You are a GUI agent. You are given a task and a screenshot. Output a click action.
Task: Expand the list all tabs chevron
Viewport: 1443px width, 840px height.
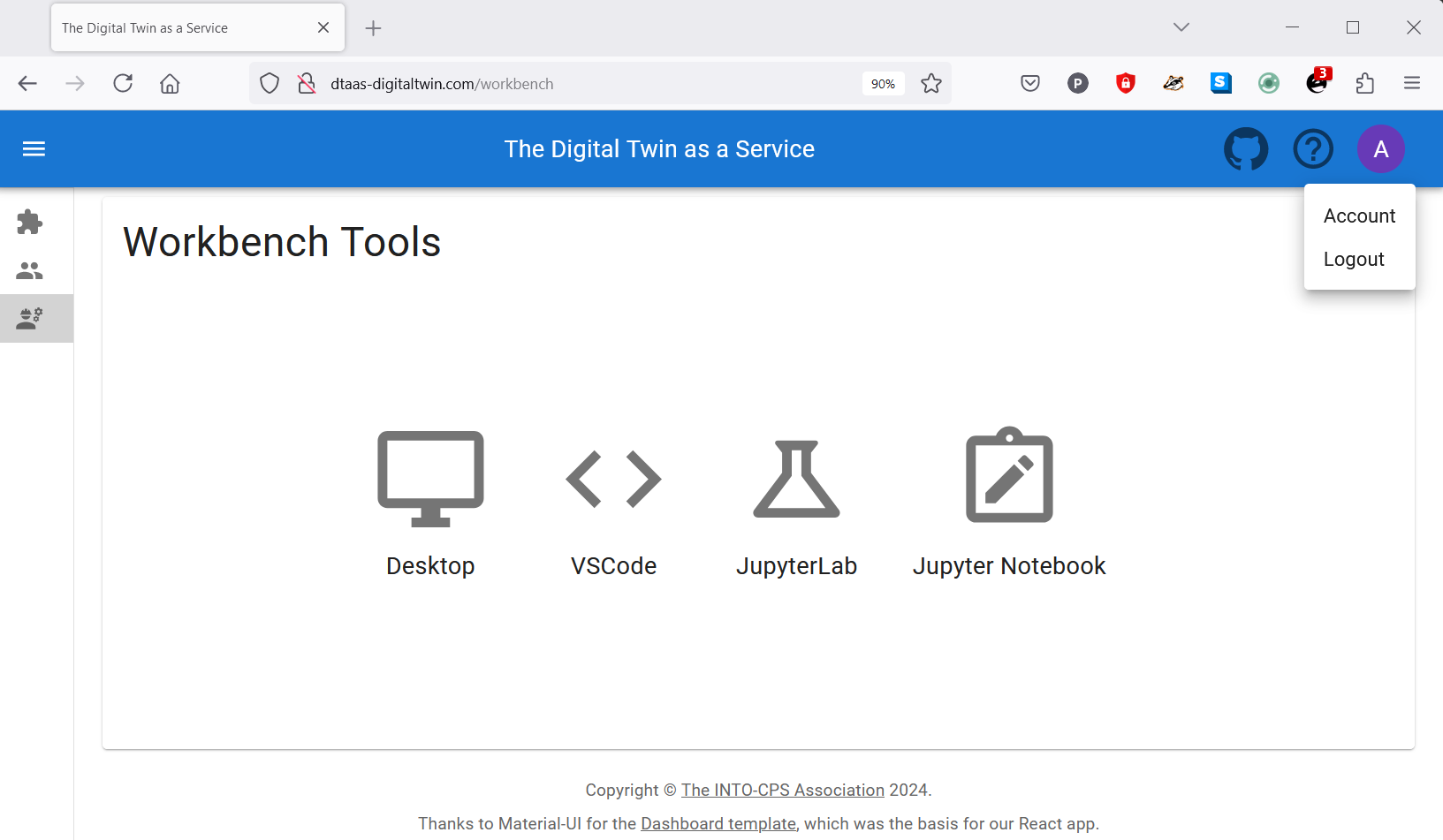[x=1181, y=27]
